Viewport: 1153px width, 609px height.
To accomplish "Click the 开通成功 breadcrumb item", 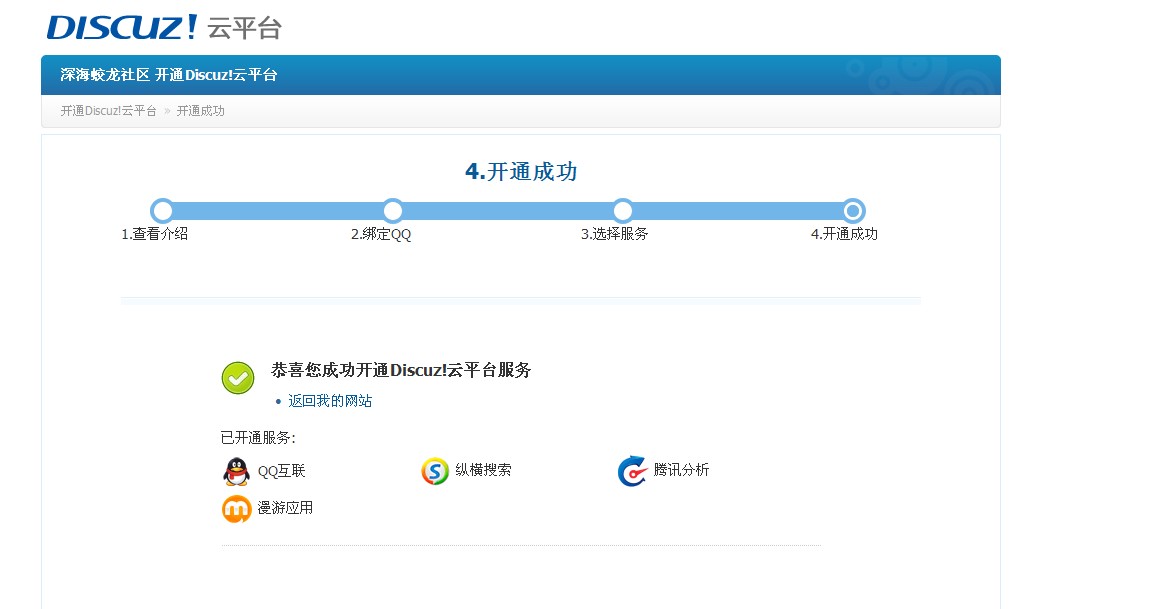I will coord(200,111).
